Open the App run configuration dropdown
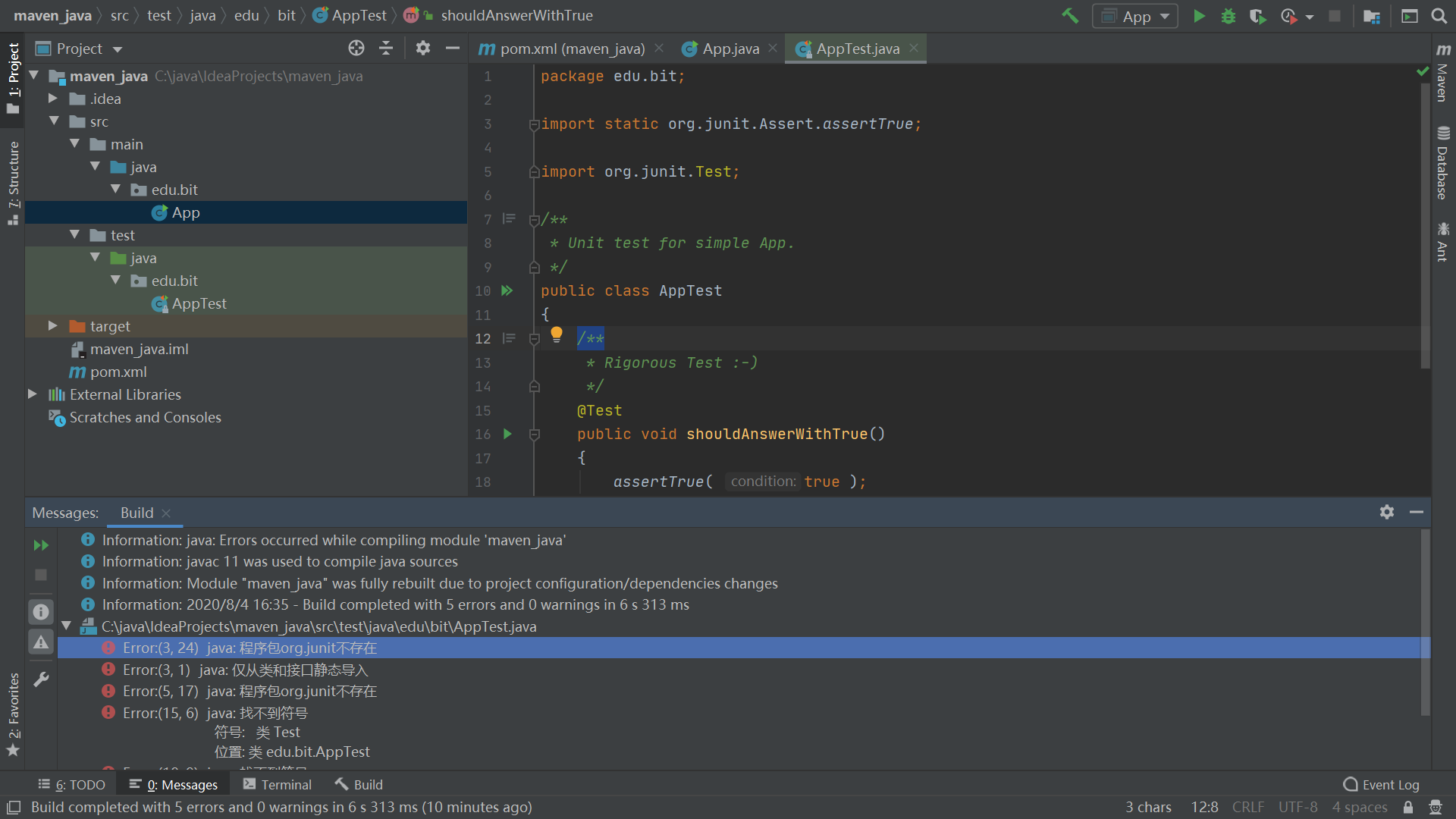The image size is (1456, 819). 1135,16
